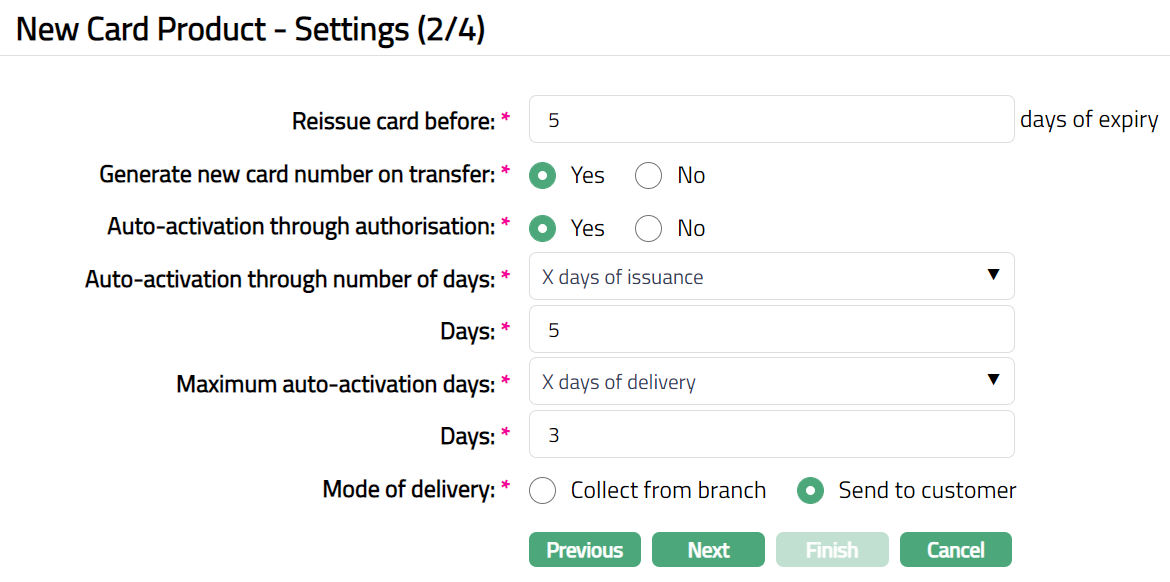Expand the Maximum auto-activation days dropdown arrow
The width and height of the screenshot is (1170, 582).
tap(993, 380)
